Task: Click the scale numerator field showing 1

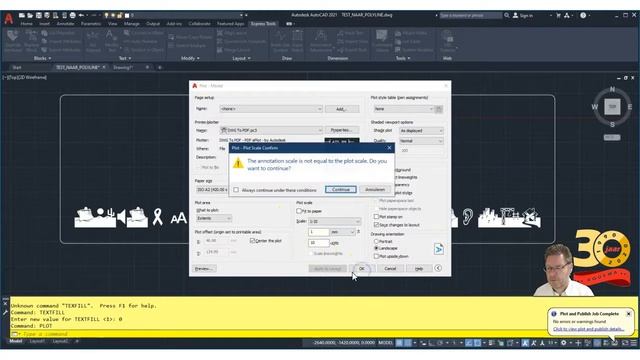Action: pyautogui.click(x=318, y=232)
